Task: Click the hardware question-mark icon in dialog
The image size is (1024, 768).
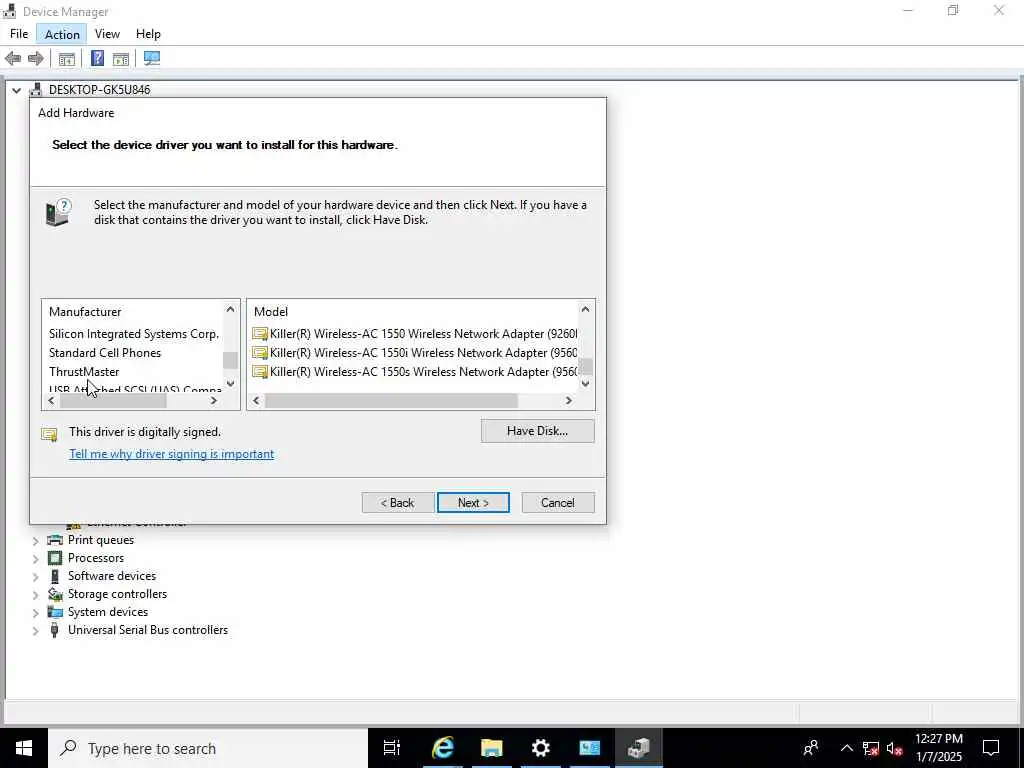Action: click(58, 213)
